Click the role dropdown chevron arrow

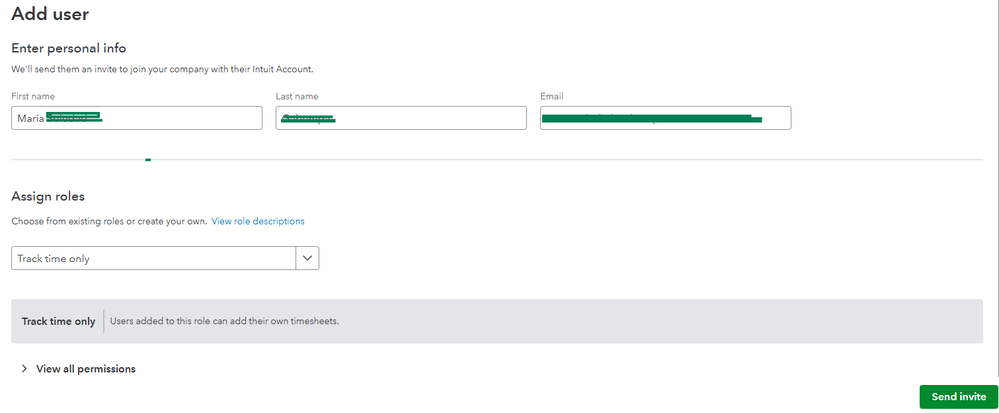pyautogui.click(x=308, y=258)
